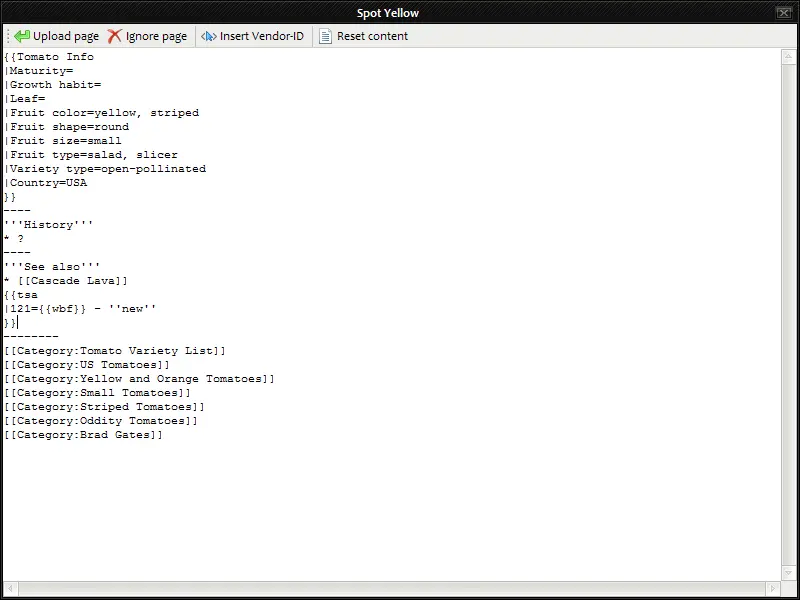
Task: Click '[[Category:Oddity Tomatoes]]' line
Action: coord(101,421)
